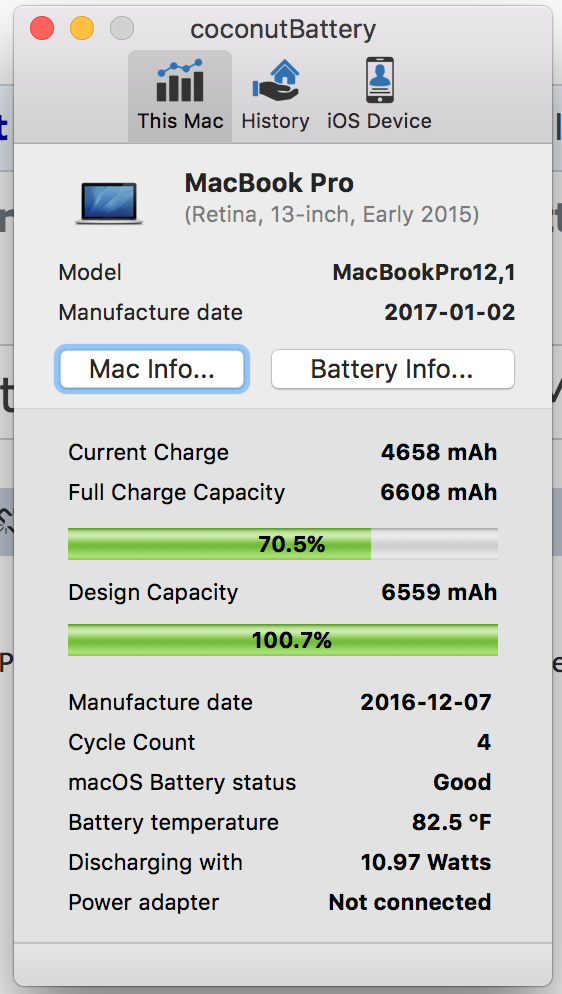The image size is (562, 994).
Task: Select the MacBookPro12,1 model value
Action: pos(424,273)
